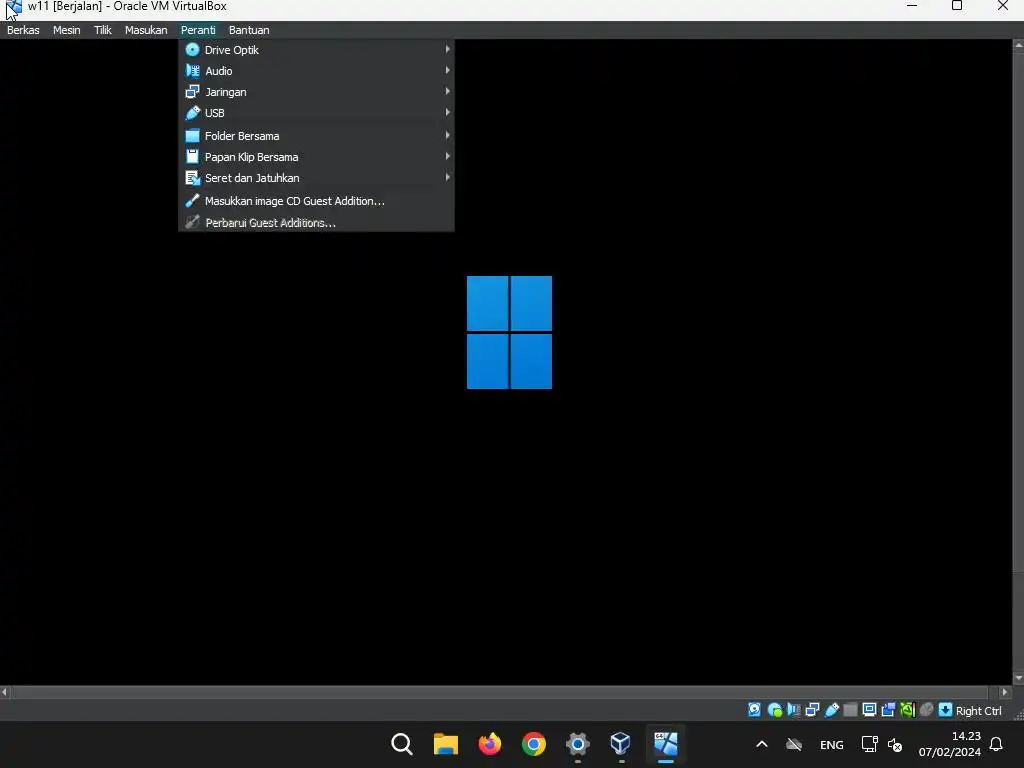Click the optical disc status bar indicator
Screen dimensions: 1024x768
coord(775,710)
